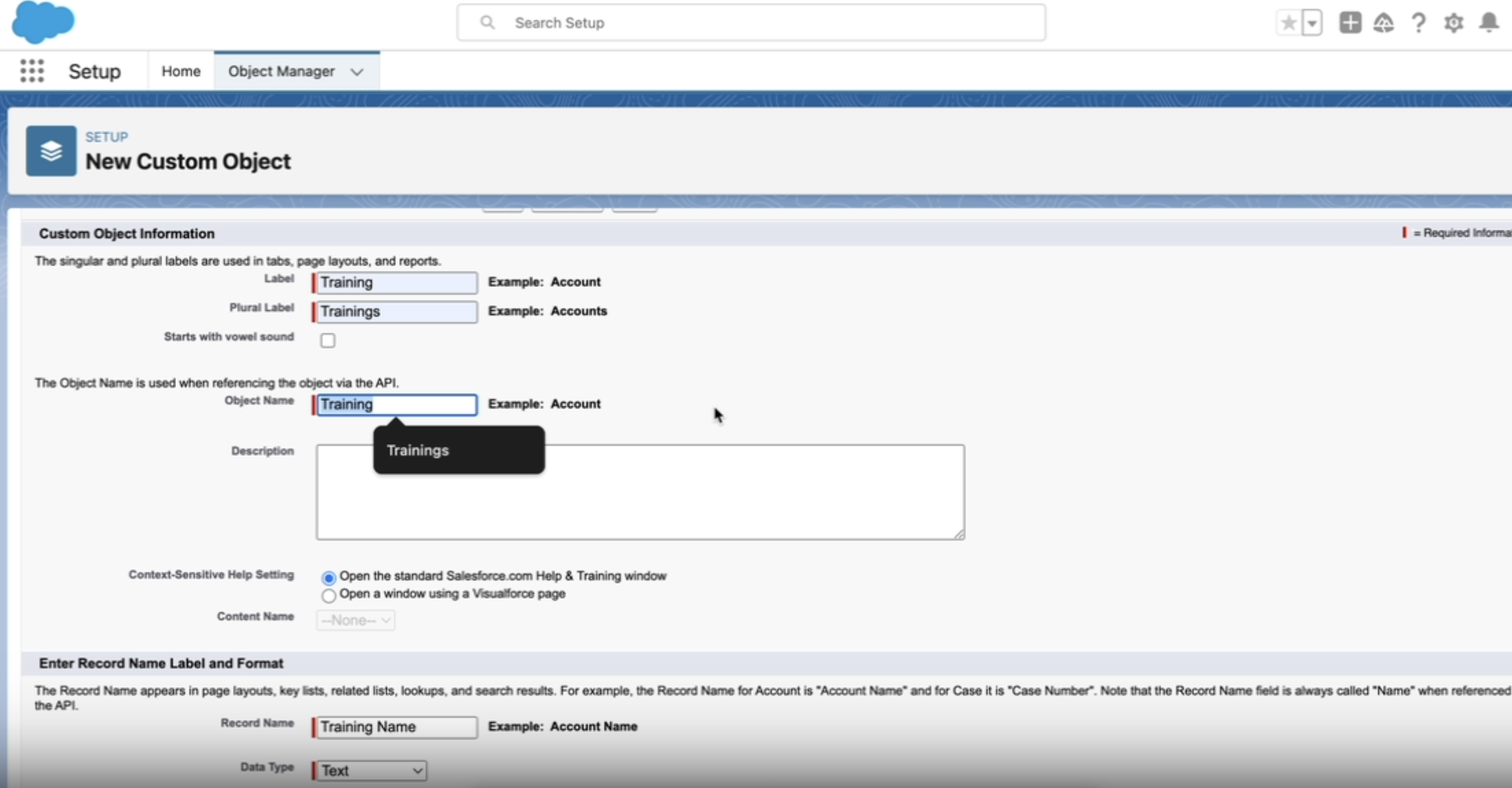Click the Trainings tooltip popup
1512x788 pixels.
click(x=459, y=450)
